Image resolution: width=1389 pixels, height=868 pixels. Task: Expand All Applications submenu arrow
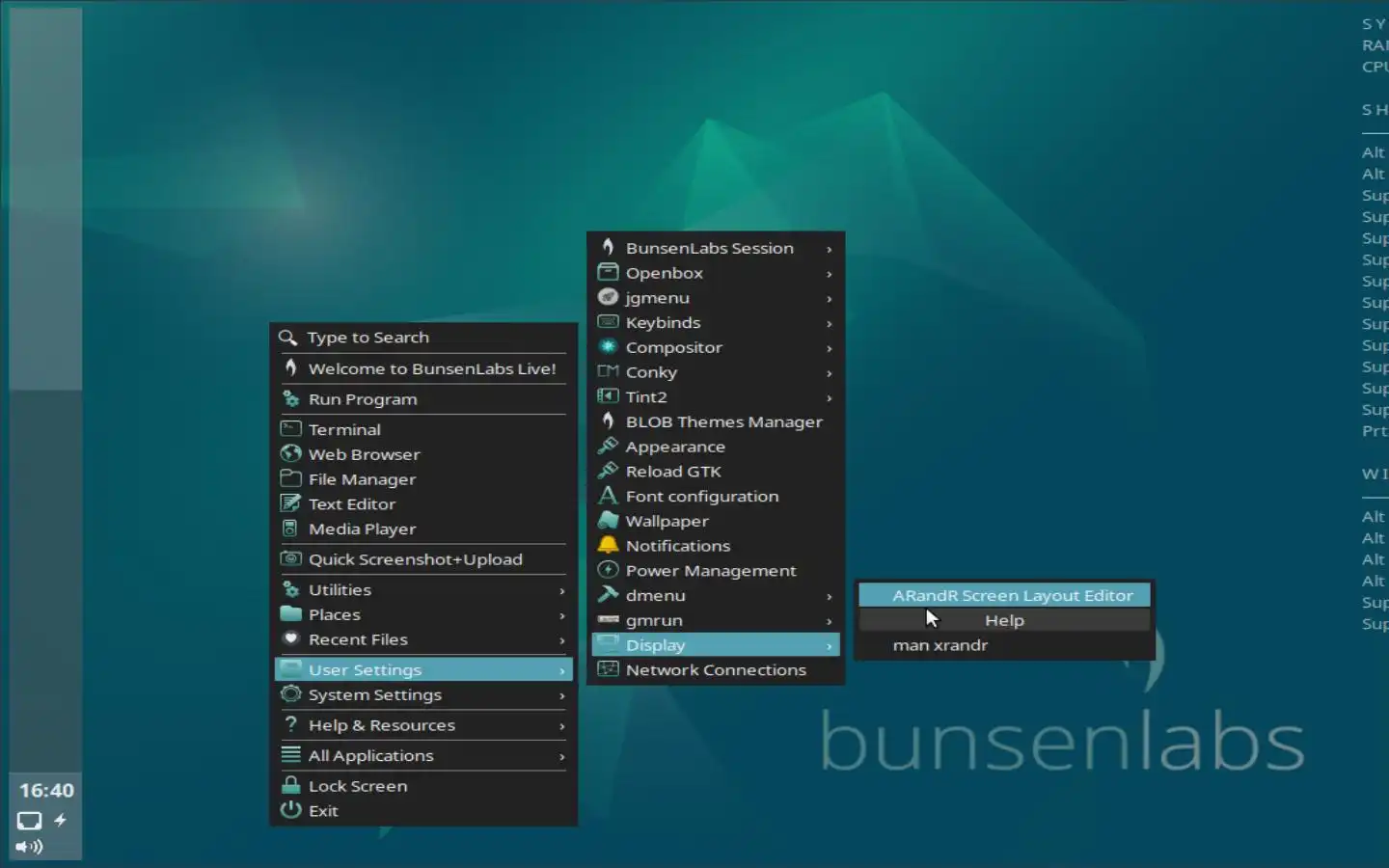pyautogui.click(x=562, y=756)
